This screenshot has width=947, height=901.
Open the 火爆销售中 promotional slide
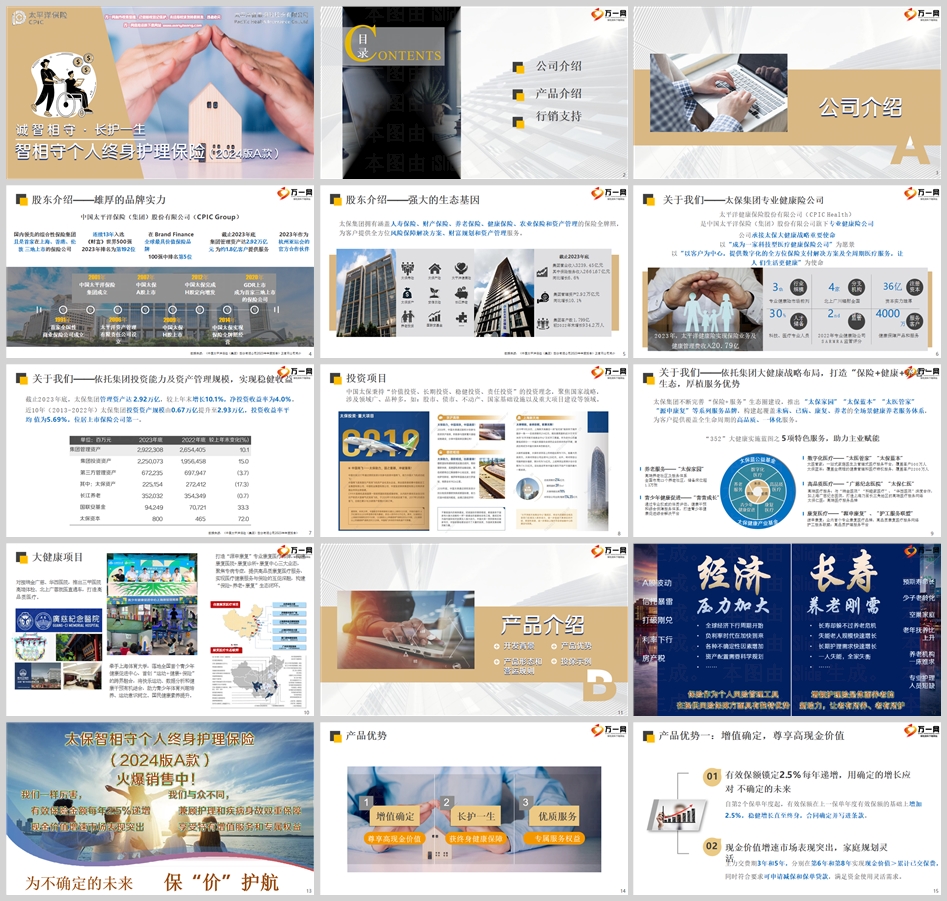click(x=160, y=809)
